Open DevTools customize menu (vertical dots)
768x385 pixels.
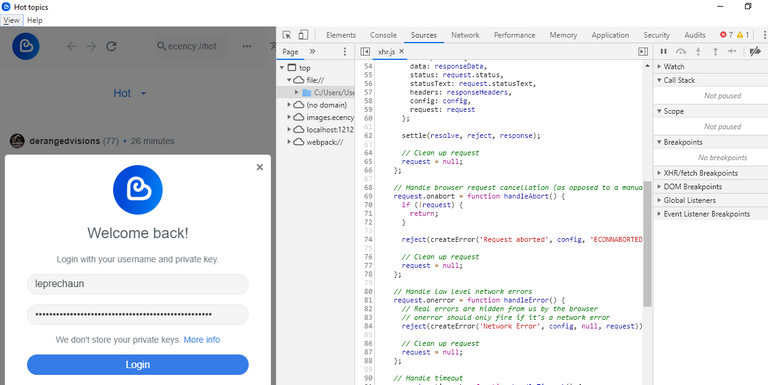click(x=764, y=35)
